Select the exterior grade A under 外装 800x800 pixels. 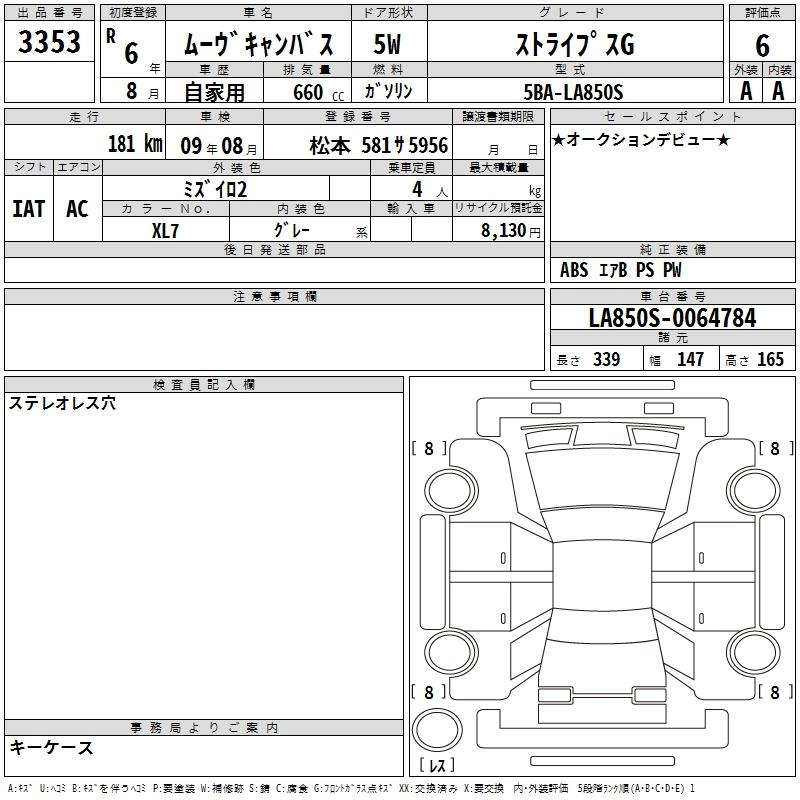745,90
